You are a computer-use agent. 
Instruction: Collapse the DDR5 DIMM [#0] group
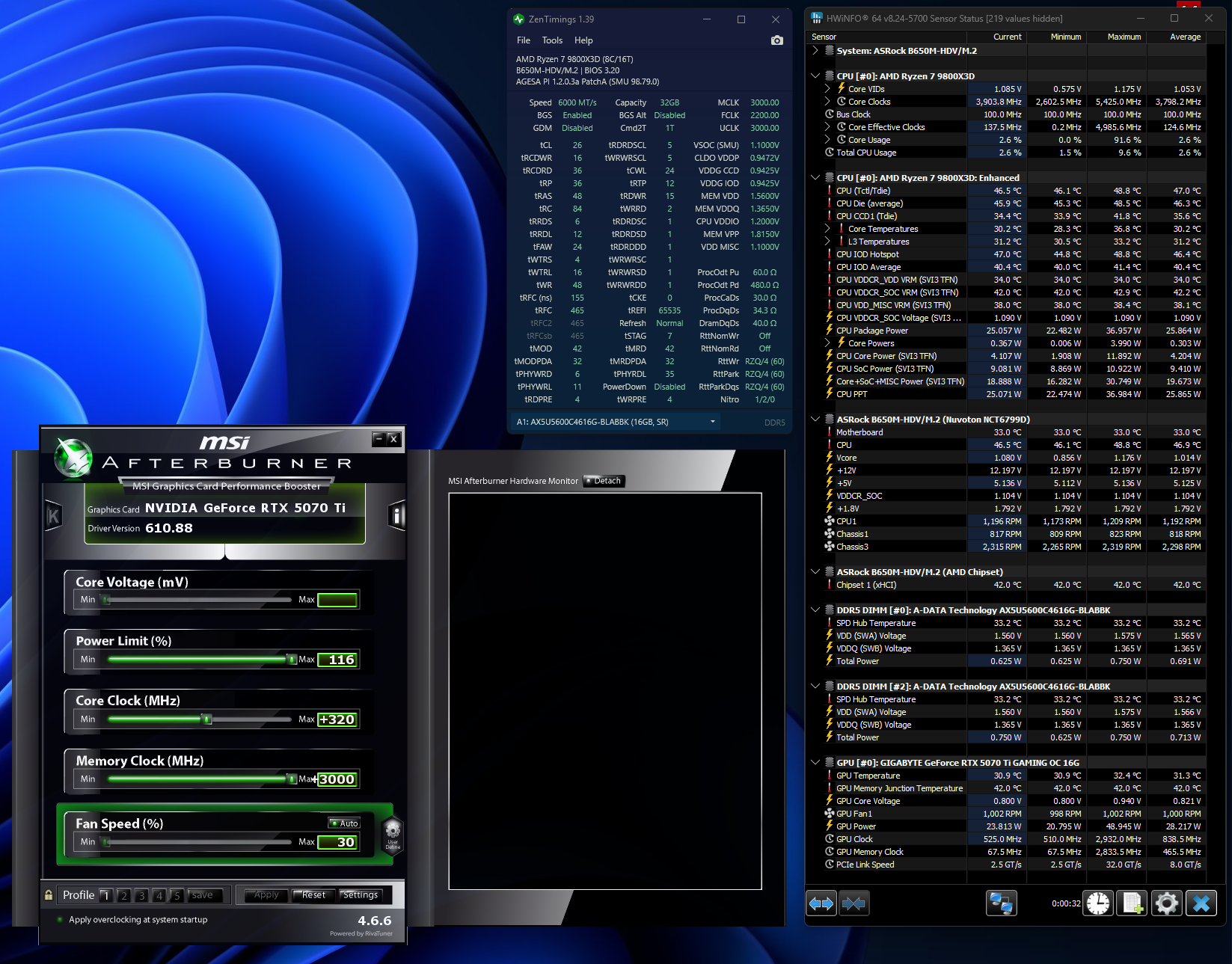click(x=815, y=610)
